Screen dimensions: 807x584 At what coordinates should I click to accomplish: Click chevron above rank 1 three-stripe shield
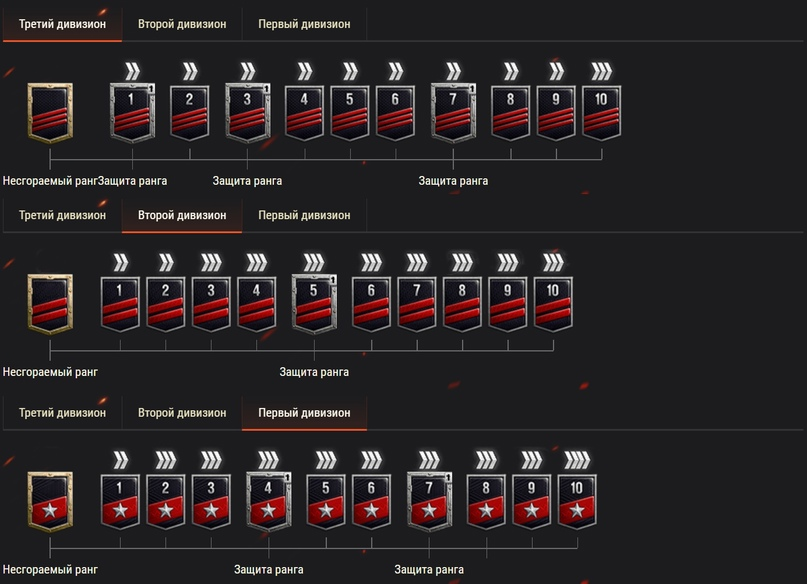coord(132,71)
